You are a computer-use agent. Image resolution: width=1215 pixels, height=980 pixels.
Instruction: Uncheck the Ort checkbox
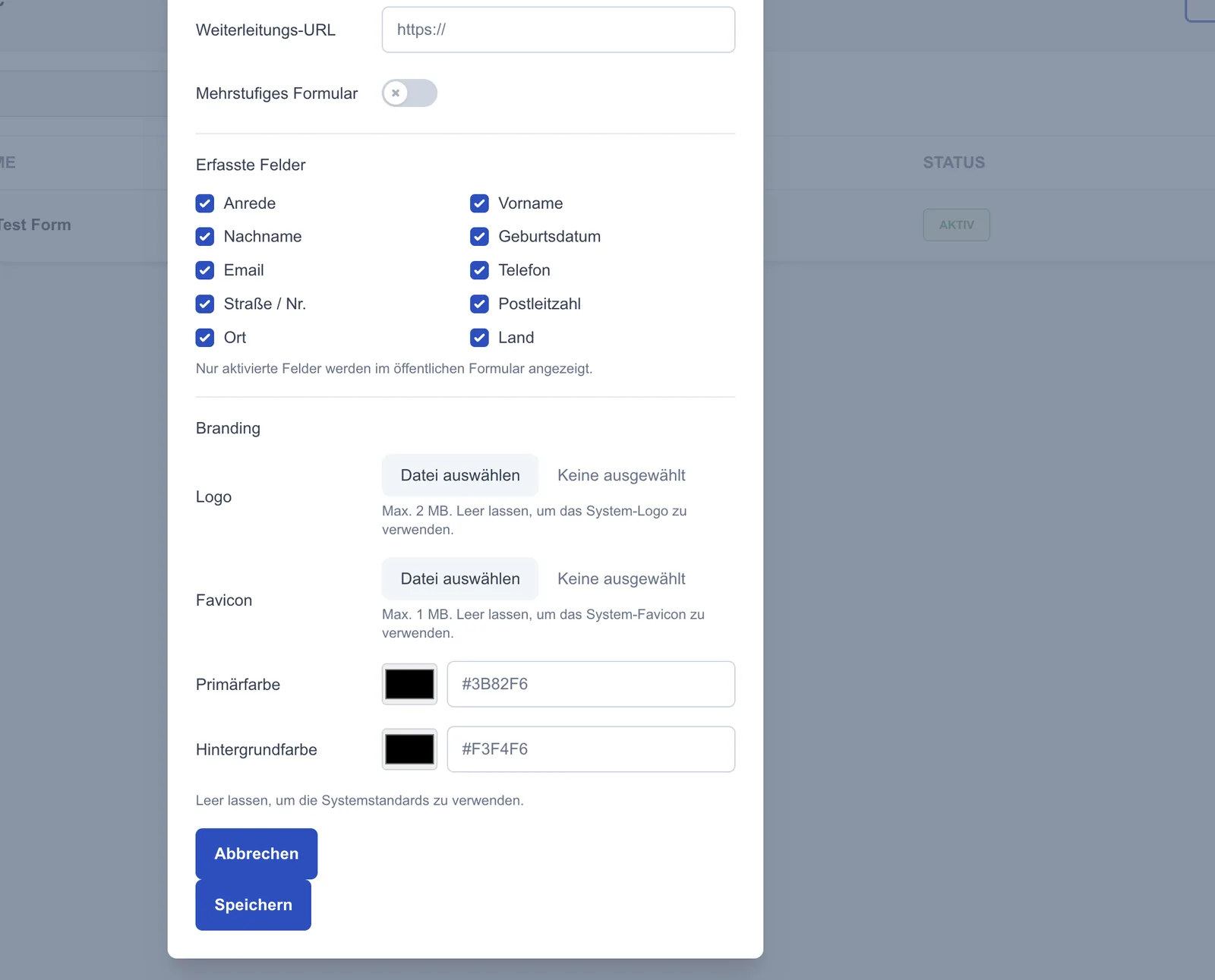(x=205, y=338)
